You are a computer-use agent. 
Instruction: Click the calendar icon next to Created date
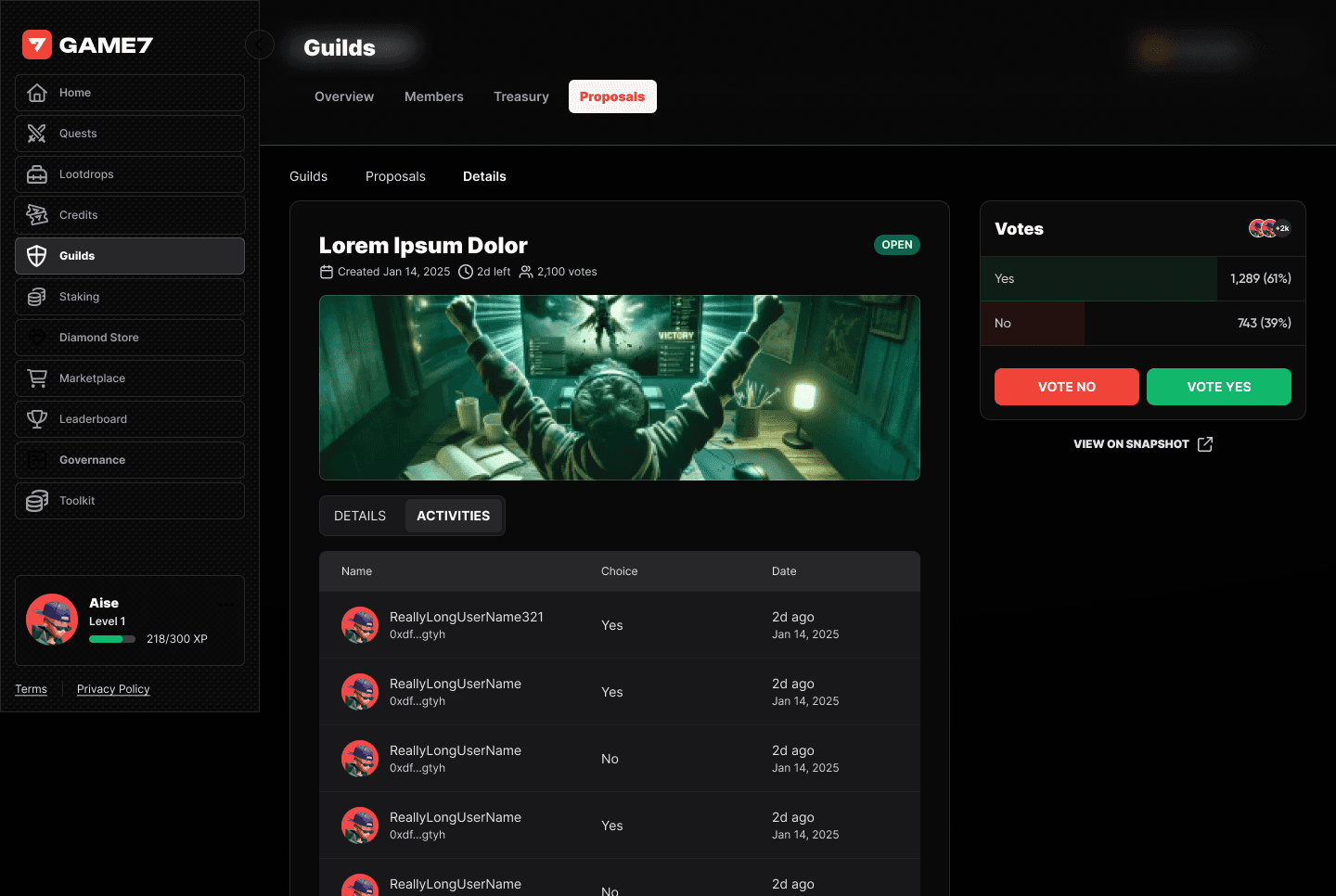pos(327,272)
